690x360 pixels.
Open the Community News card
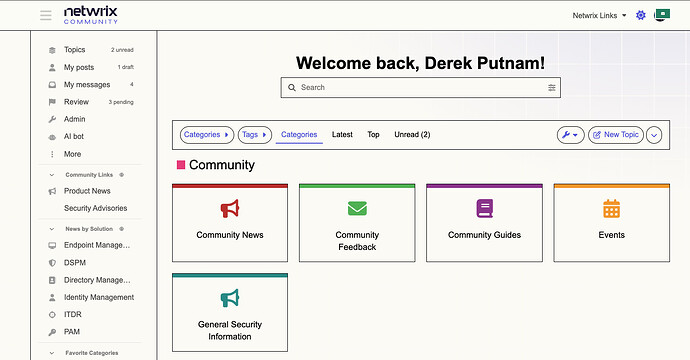click(x=230, y=223)
